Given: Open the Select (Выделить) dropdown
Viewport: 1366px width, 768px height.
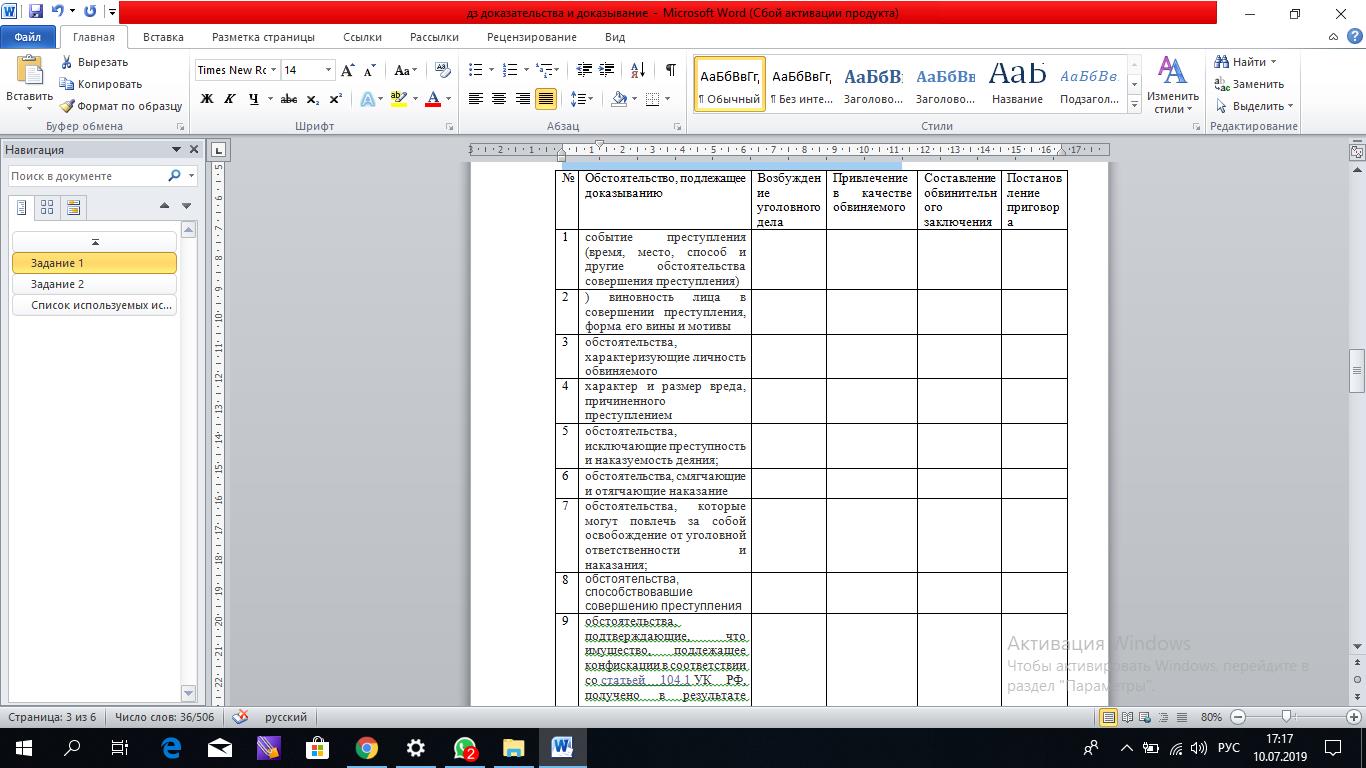Looking at the screenshot, I should click(1255, 106).
